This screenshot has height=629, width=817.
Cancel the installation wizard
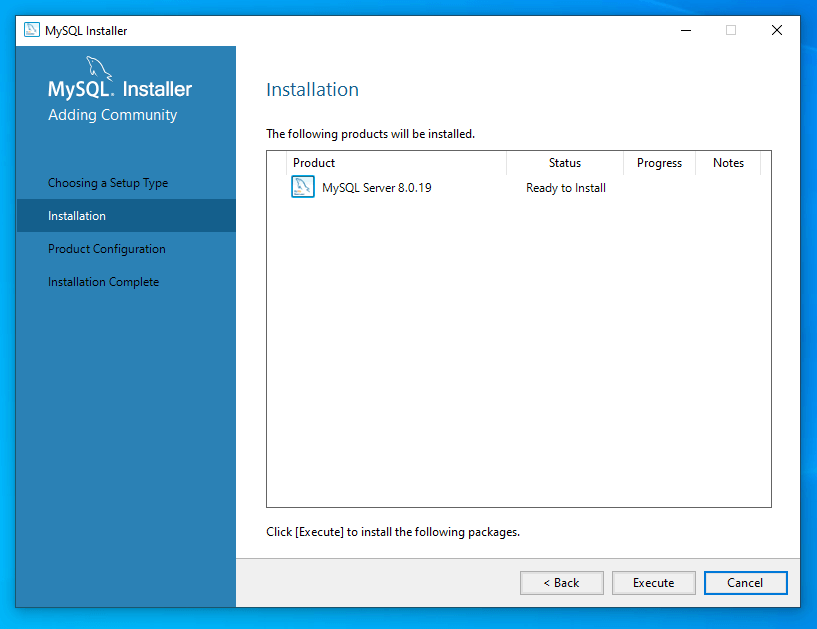coord(745,583)
